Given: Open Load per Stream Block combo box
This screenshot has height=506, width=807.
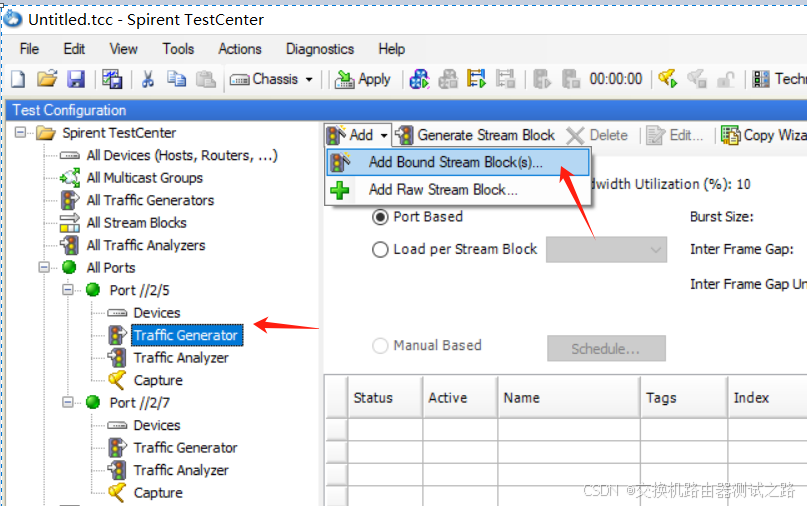Looking at the screenshot, I should click(x=606, y=250).
